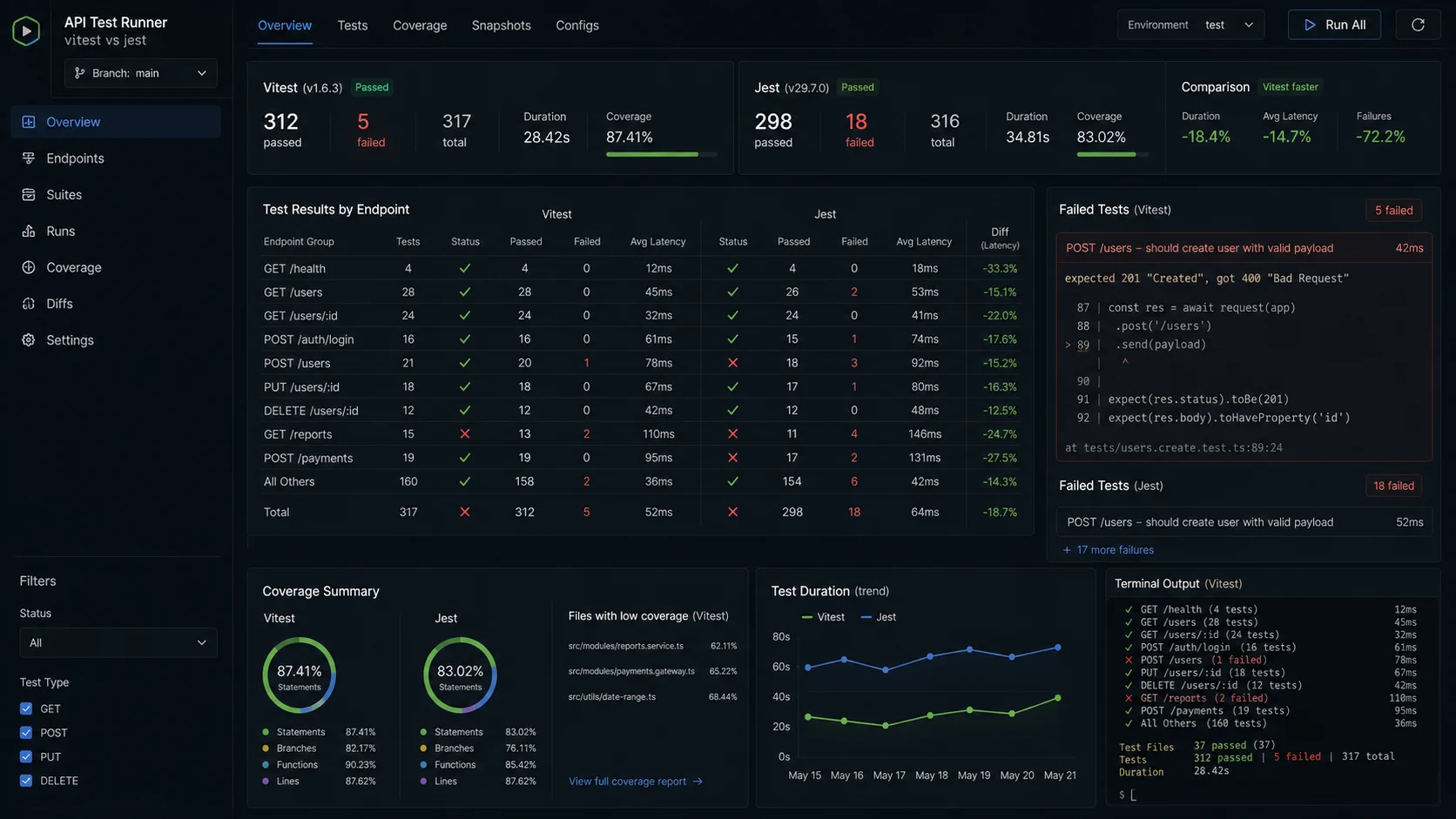
Task: Open the Status filter All dropdown
Action: [118, 643]
